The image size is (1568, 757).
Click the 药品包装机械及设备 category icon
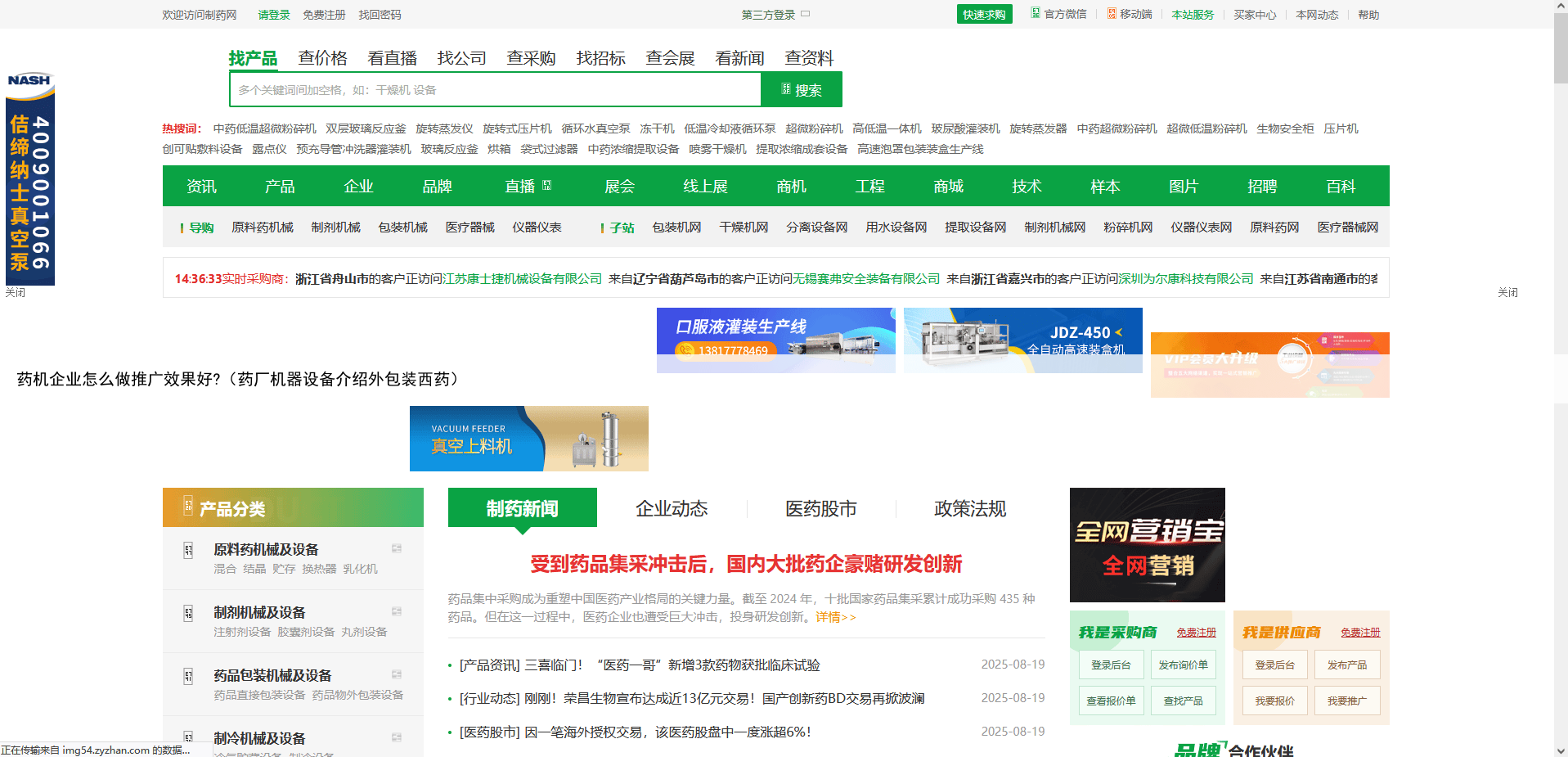tap(186, 675)
